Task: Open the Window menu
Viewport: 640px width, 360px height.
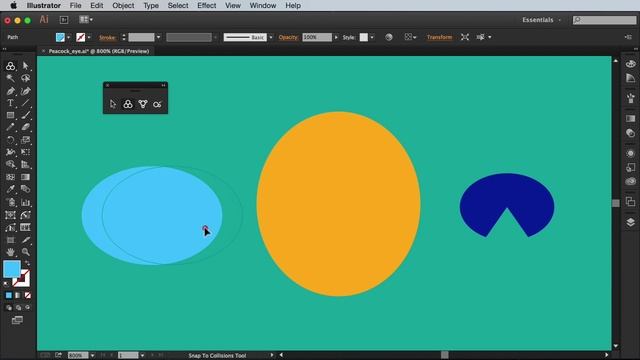Action: pos(263,5)
